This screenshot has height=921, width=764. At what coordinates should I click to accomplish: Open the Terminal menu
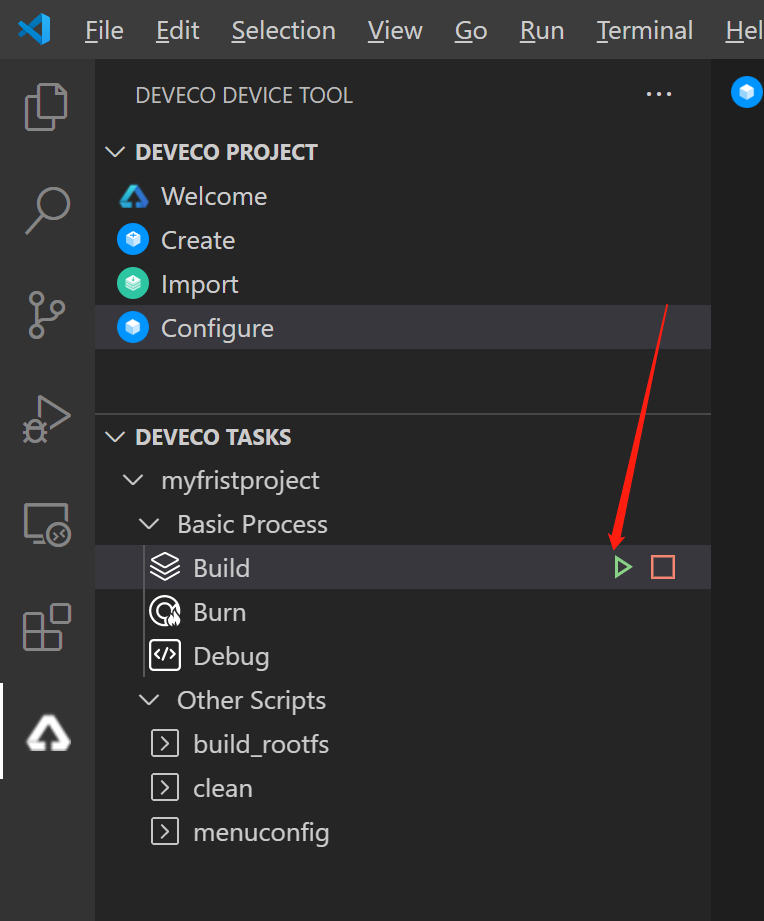tap(644, 31)
